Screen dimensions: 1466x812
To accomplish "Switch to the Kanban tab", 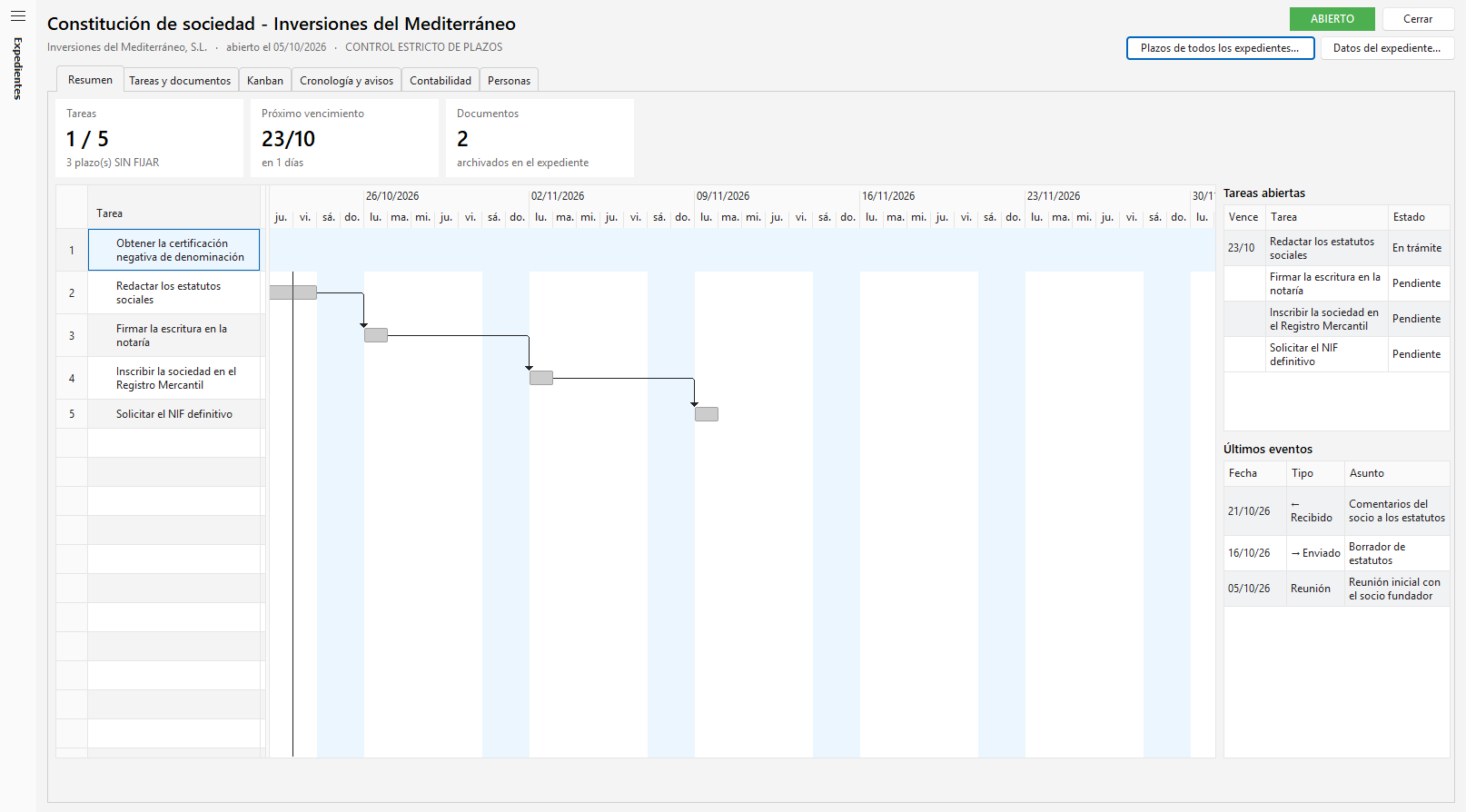I will pyautogui.click(x=265, y=81).
